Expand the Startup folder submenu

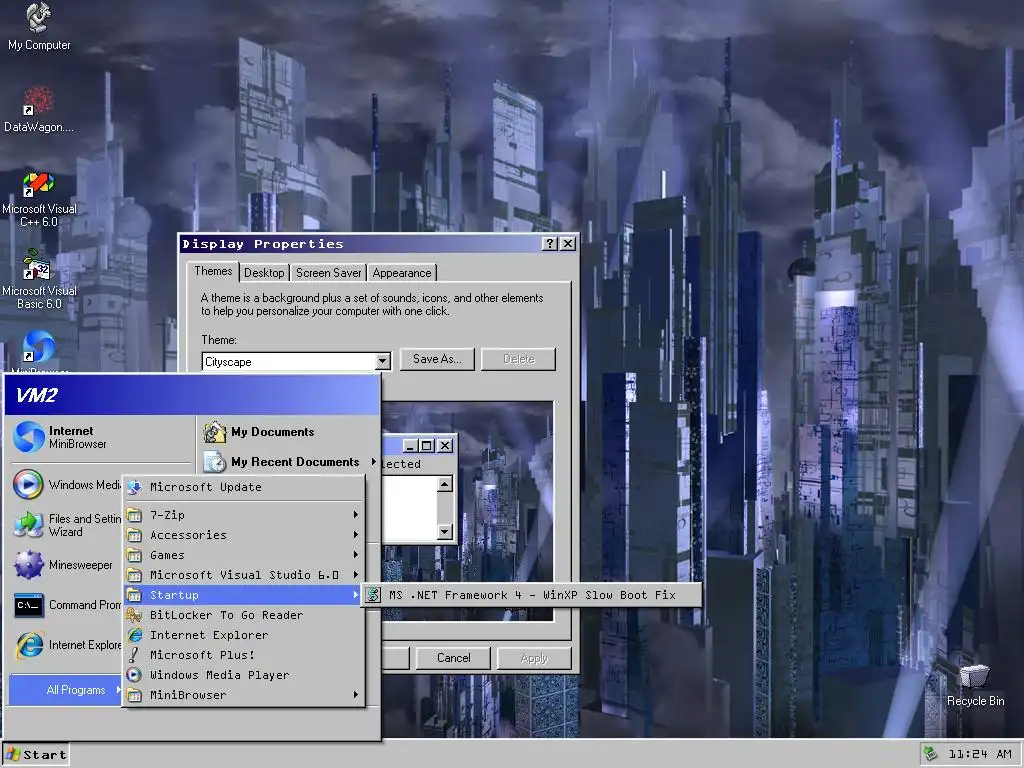244,595
